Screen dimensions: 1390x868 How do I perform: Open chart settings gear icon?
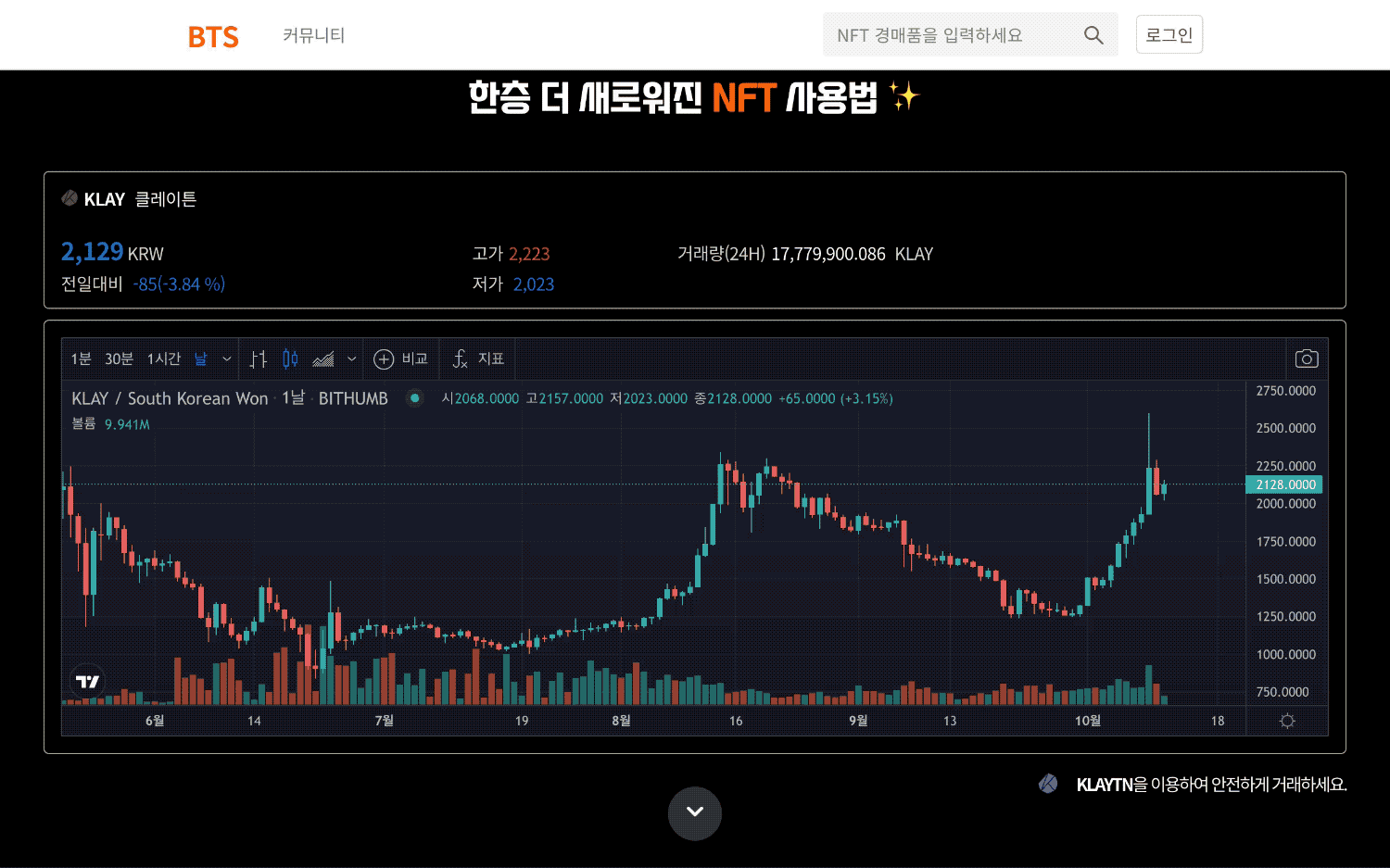click(1287, 721)
